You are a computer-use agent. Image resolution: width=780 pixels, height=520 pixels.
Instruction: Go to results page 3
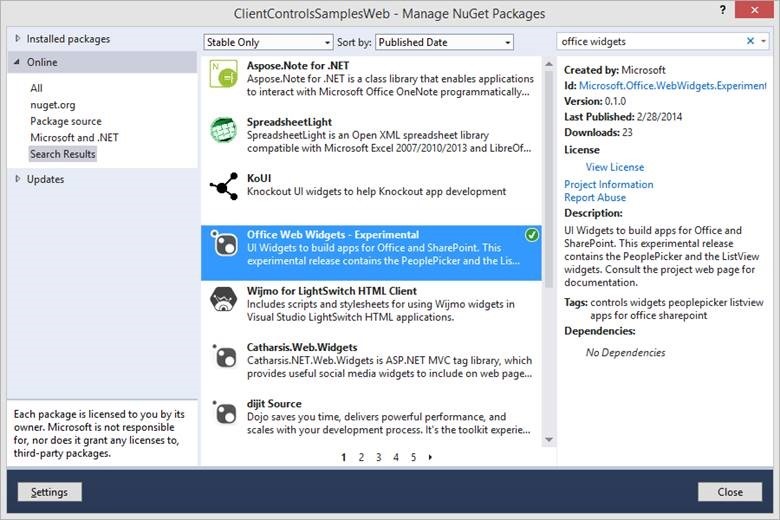pyautogui.click(x=378, y=457)
